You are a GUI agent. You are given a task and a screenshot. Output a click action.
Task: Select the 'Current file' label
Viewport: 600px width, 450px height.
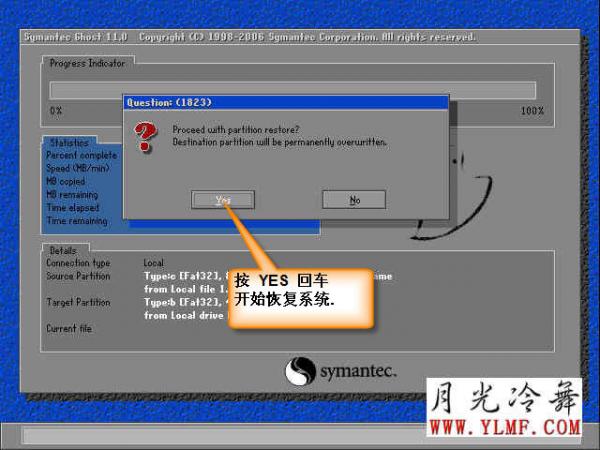[69, 328]
